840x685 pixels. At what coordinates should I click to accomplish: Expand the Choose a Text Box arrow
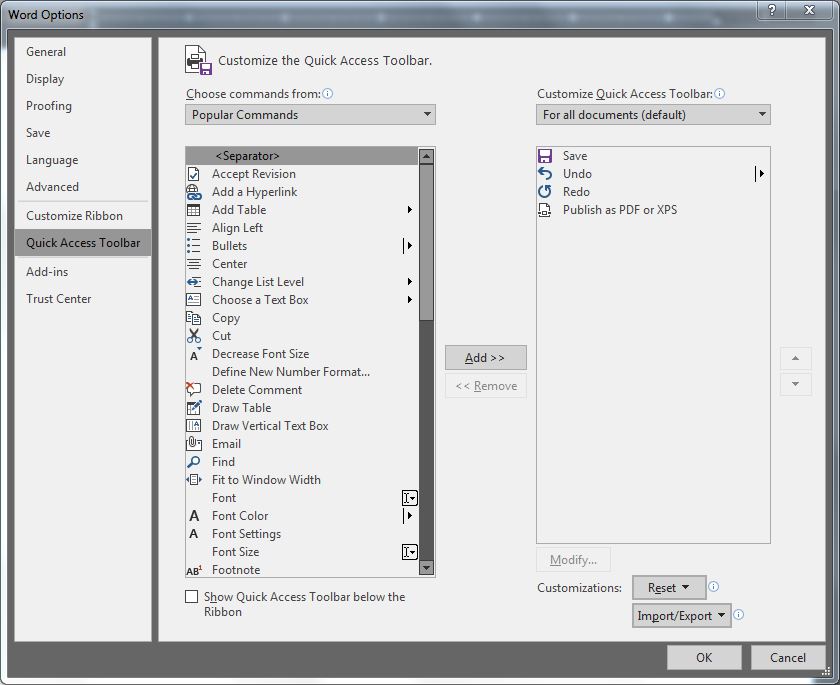click(410, 300)
